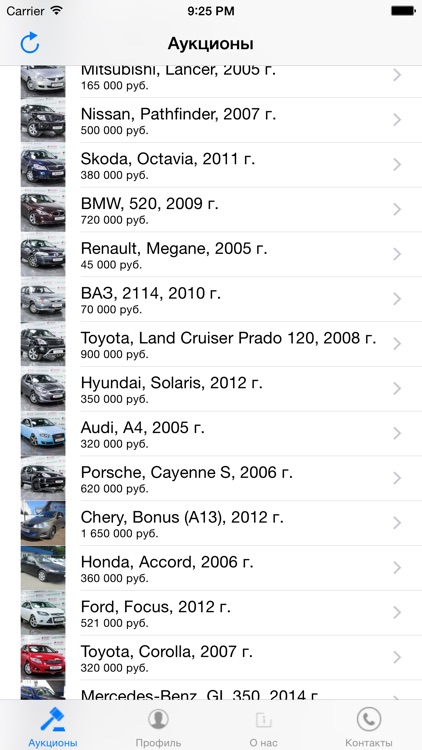Select 'Nissan, Pathfinder, 2007 г.' title
This screenshot has width=422, height=750.
point(178,114)
